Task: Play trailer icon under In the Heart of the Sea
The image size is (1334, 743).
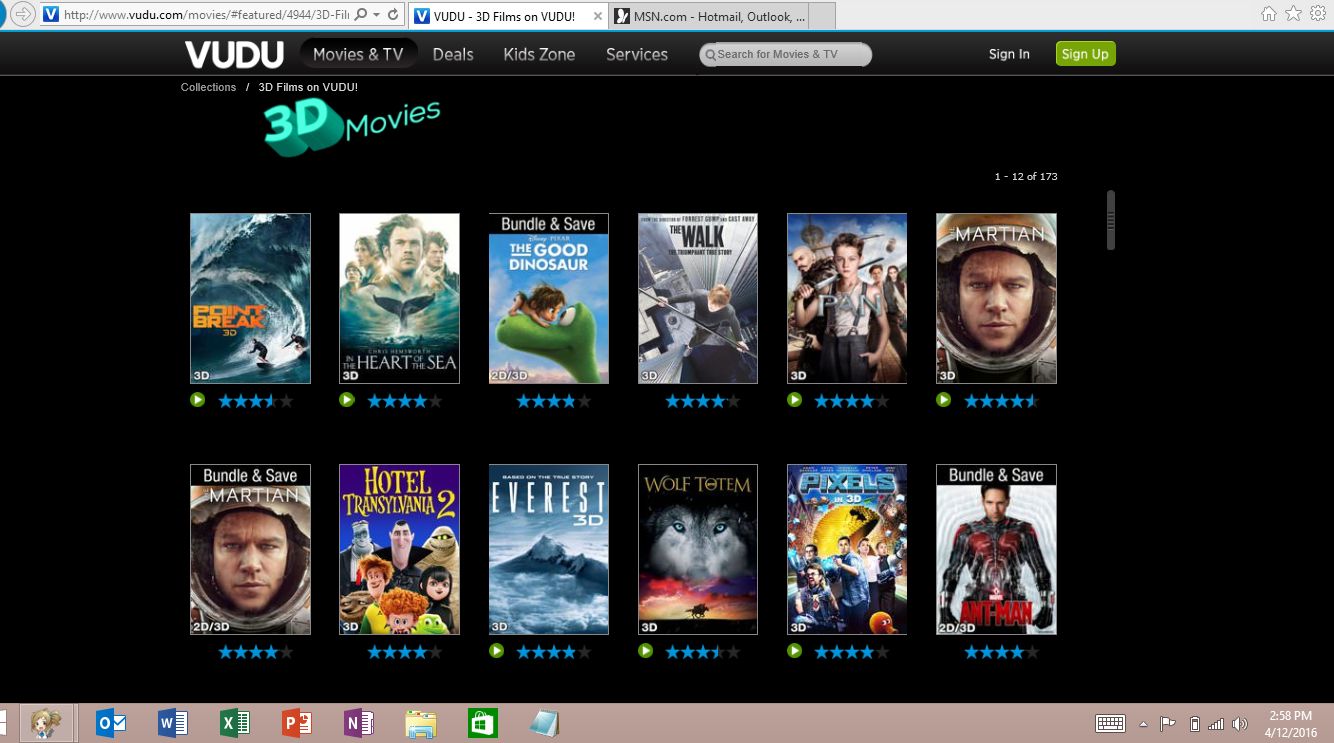Action: click(347, 400)
